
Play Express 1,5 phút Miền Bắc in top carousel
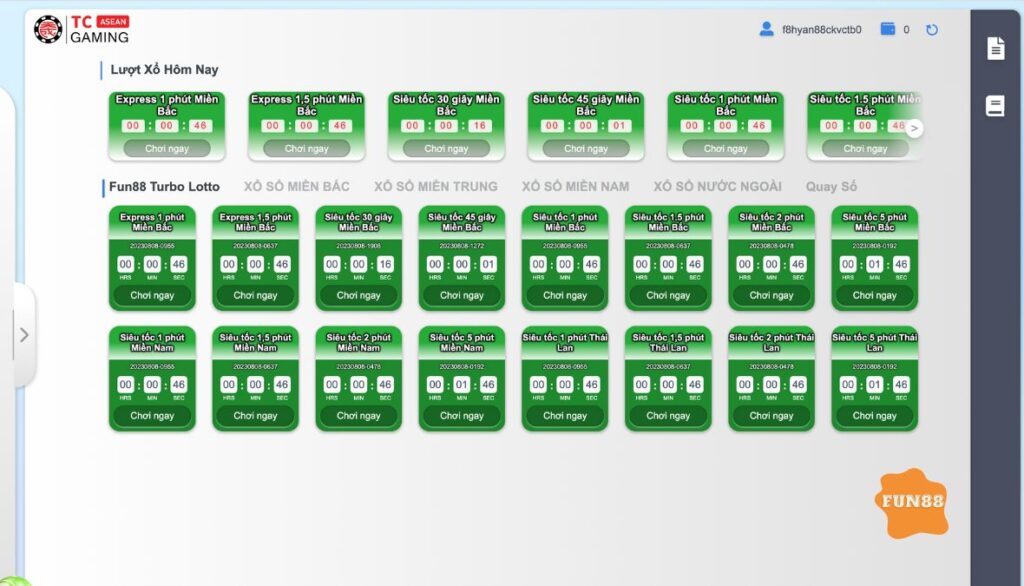pyautogui.click(x=306, y=148)
